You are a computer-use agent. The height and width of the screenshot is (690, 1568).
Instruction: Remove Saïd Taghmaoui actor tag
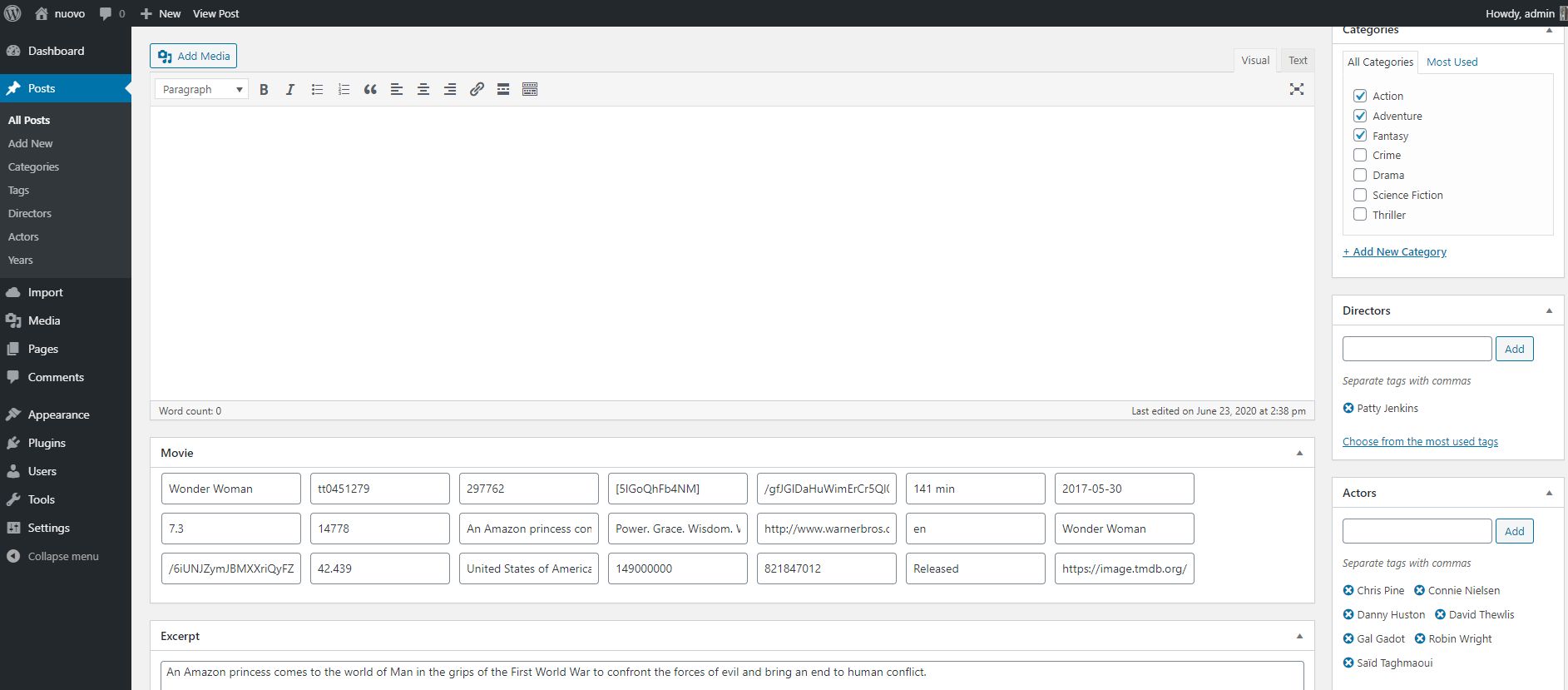click(1348, 663)
